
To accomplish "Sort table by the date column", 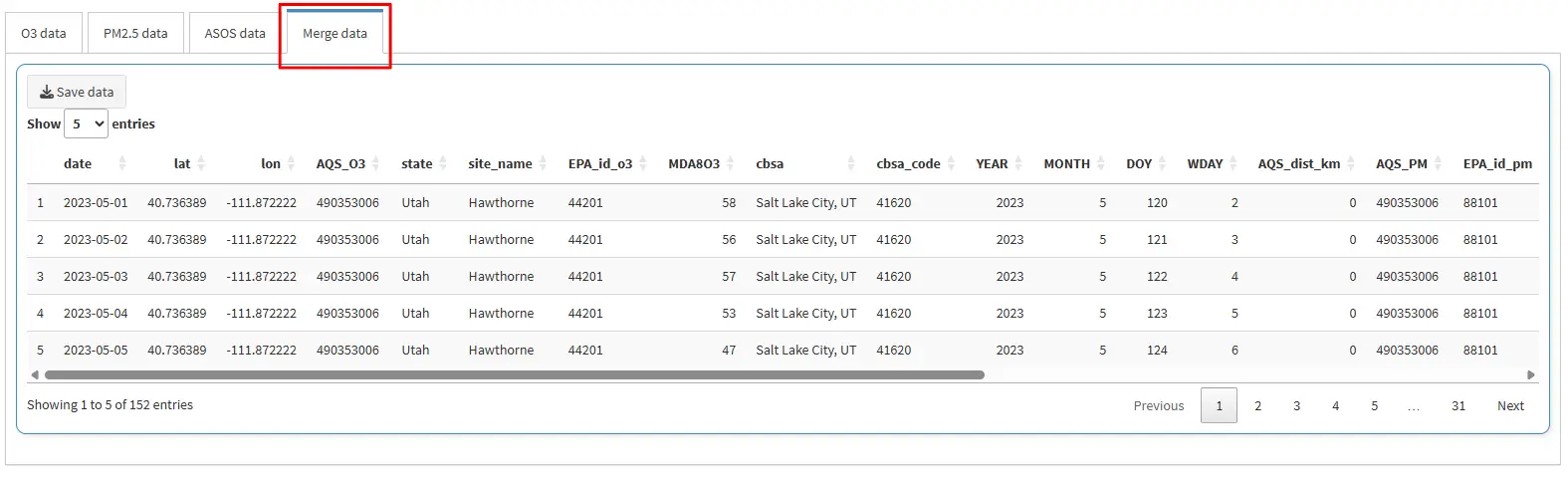I will pos(78,163).
